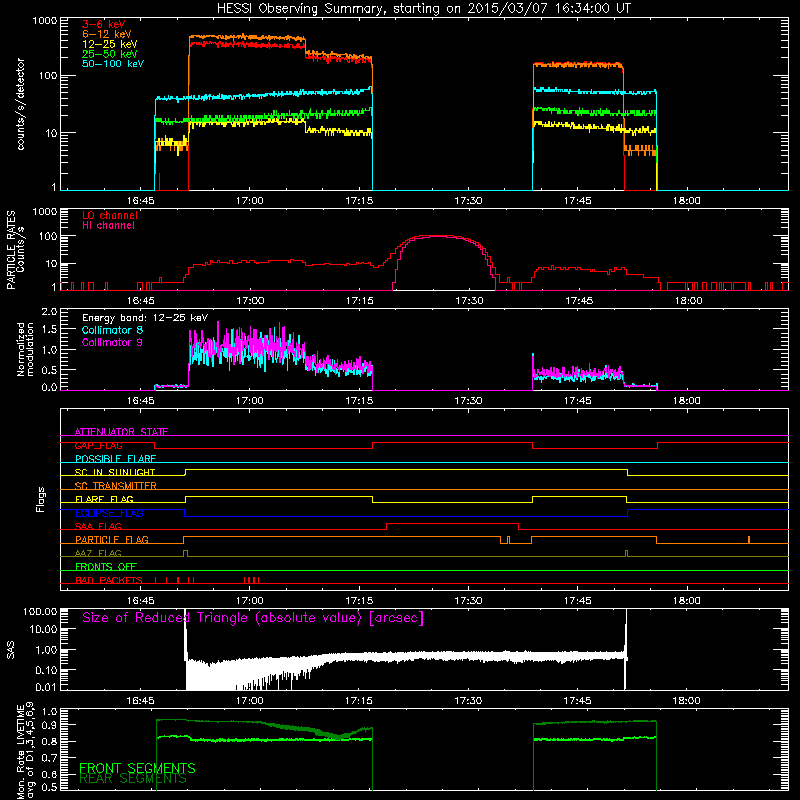Click the "Size of Reduced Triangle" magenta label
Screen dimensions: 800x800
253,618
